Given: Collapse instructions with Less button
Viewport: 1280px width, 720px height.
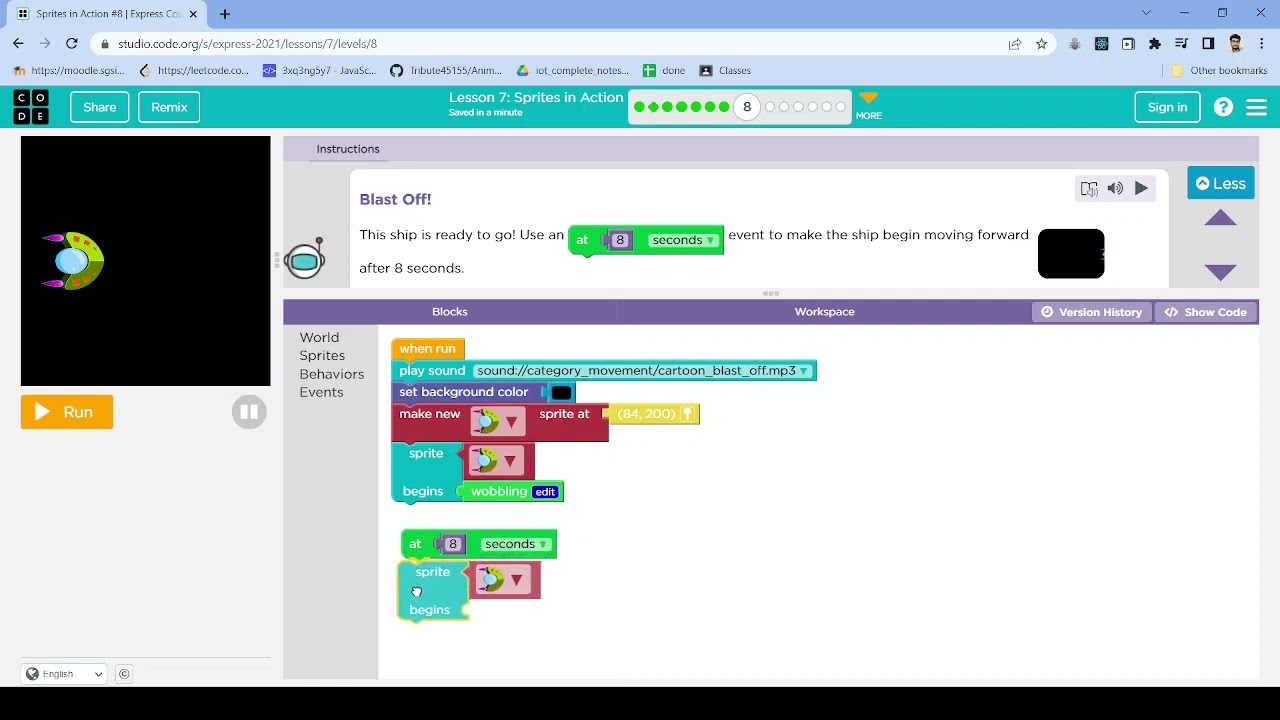Looking at the screenshot, I should 1221,184.
